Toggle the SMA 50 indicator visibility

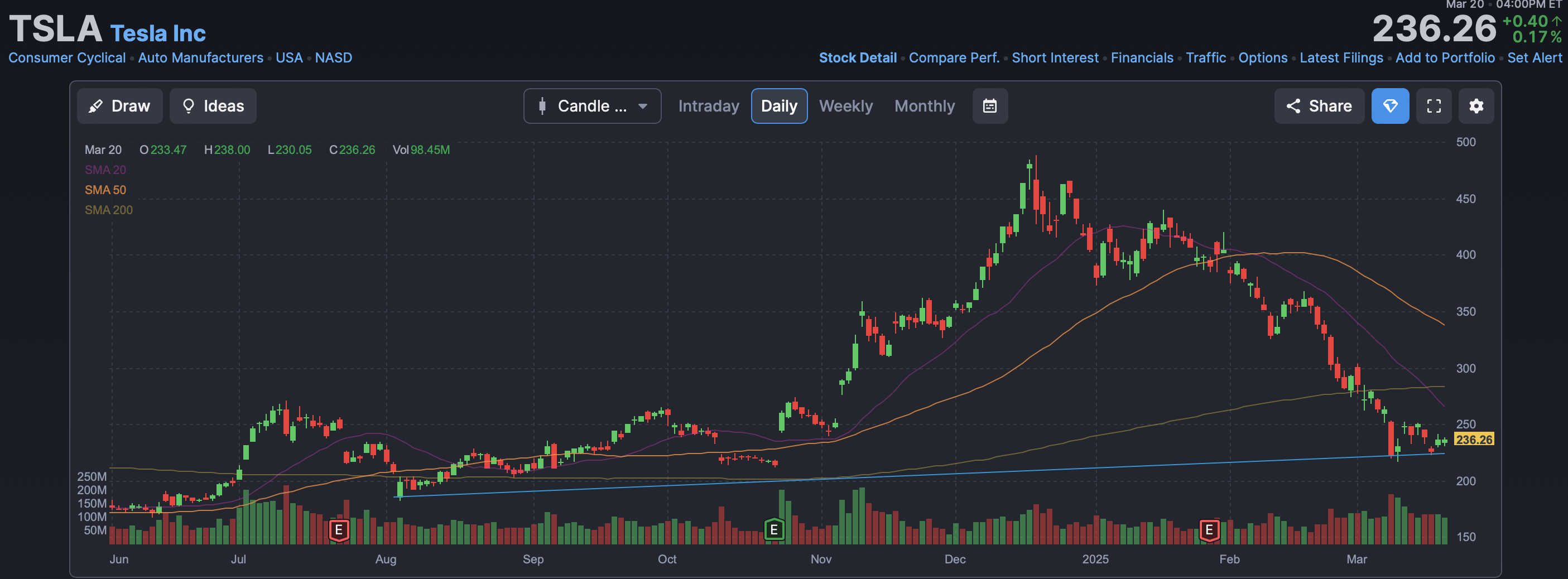click(105, 190)
